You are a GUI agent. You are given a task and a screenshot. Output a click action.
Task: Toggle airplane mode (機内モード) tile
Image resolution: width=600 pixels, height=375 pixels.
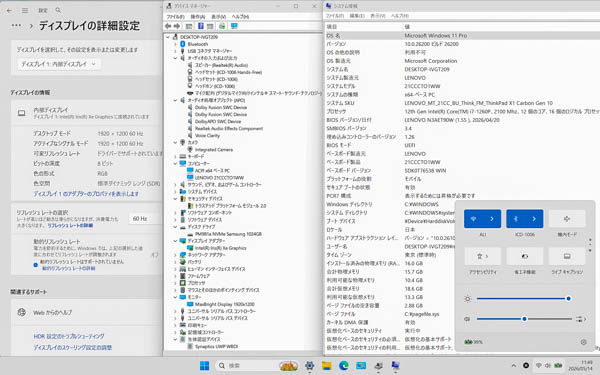pos(567,219)
